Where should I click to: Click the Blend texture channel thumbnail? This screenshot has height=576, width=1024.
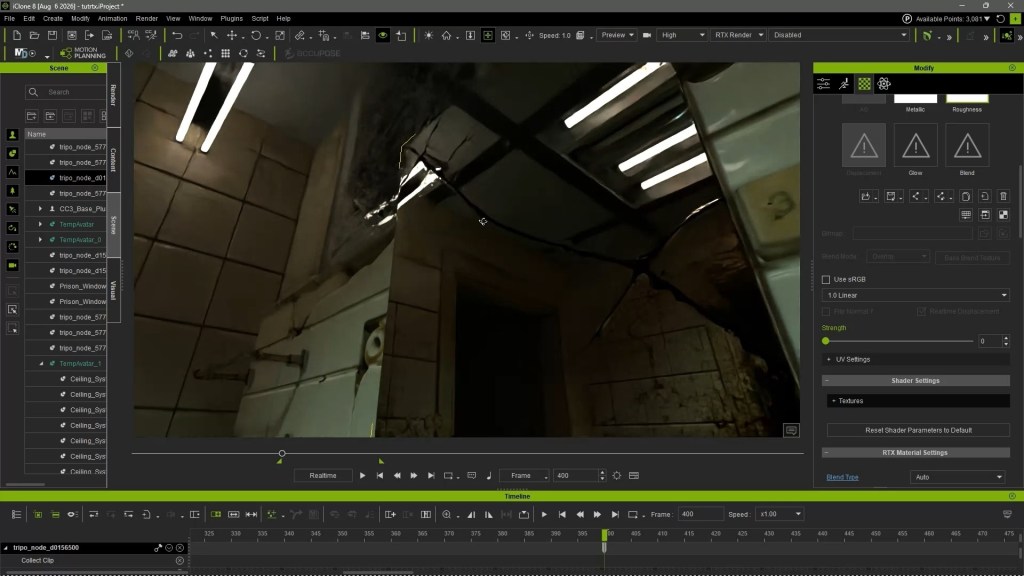click(967, 145)
